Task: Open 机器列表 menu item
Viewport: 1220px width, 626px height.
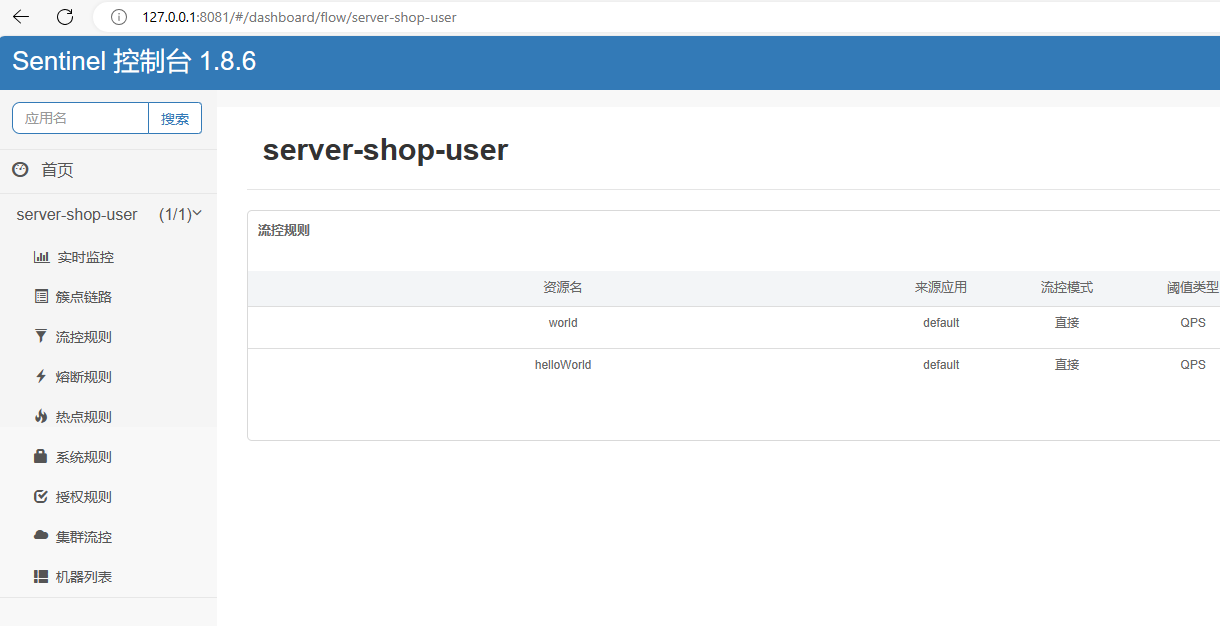Action: click(x=84, y=577)
